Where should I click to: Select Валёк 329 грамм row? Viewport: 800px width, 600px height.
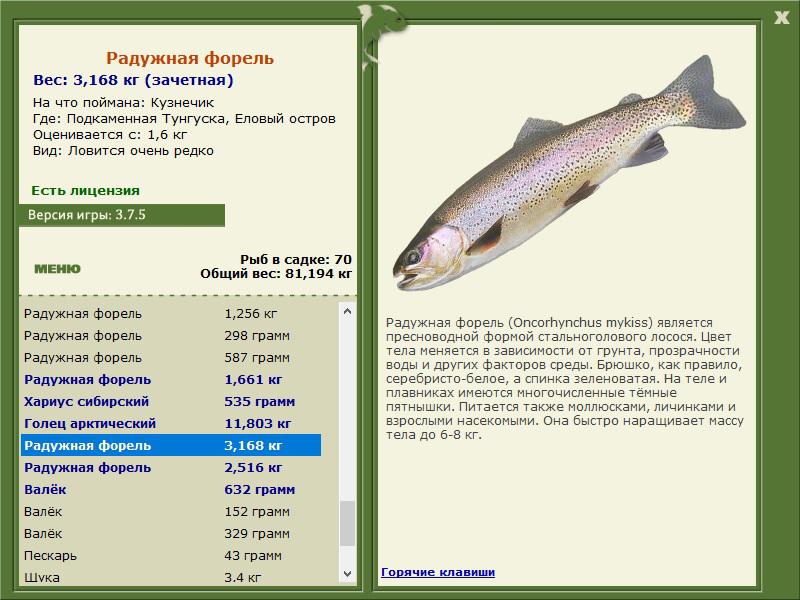click(171, 533)
